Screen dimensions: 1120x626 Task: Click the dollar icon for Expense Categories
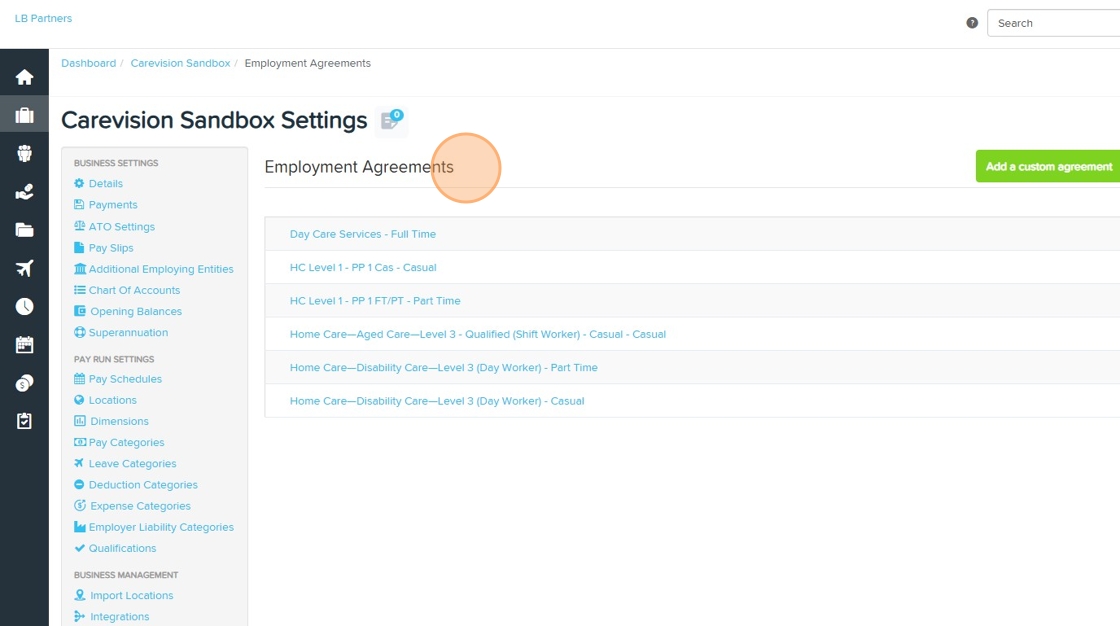(x=80, y=505)
